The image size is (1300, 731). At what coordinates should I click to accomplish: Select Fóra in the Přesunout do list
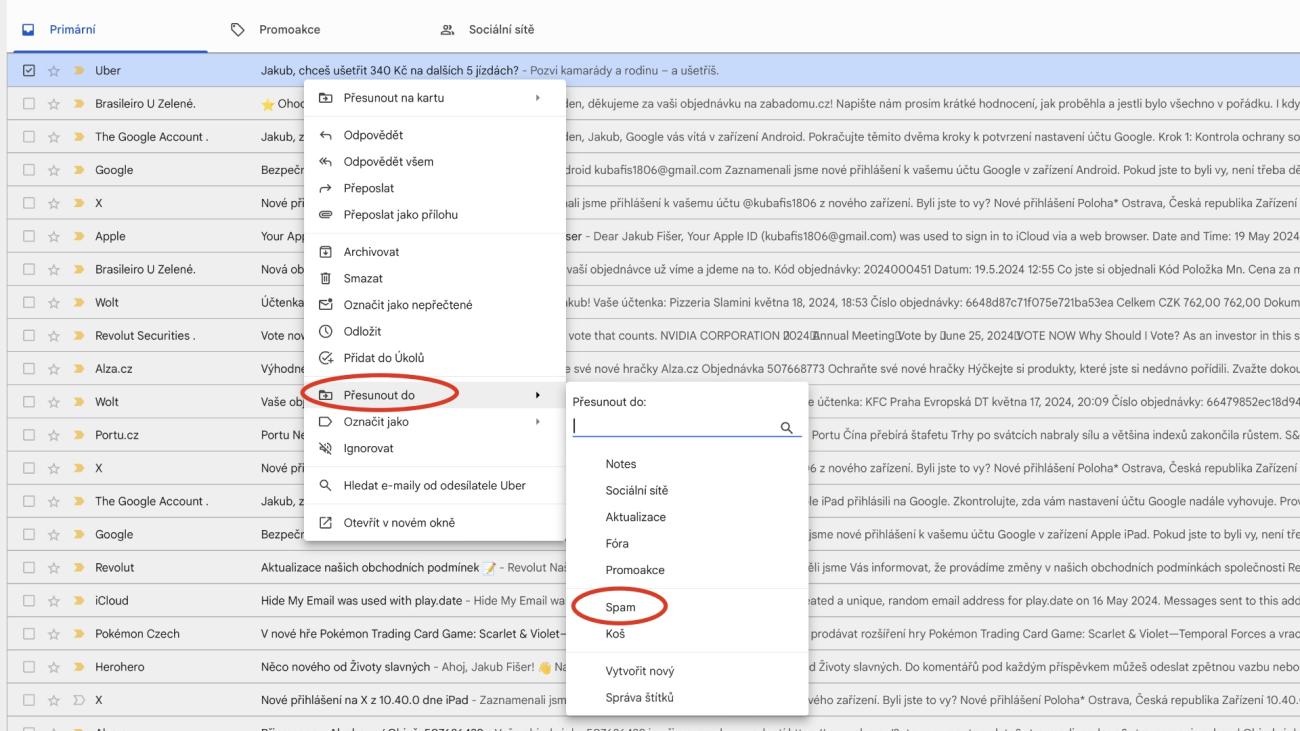click(x=687, y=544)
